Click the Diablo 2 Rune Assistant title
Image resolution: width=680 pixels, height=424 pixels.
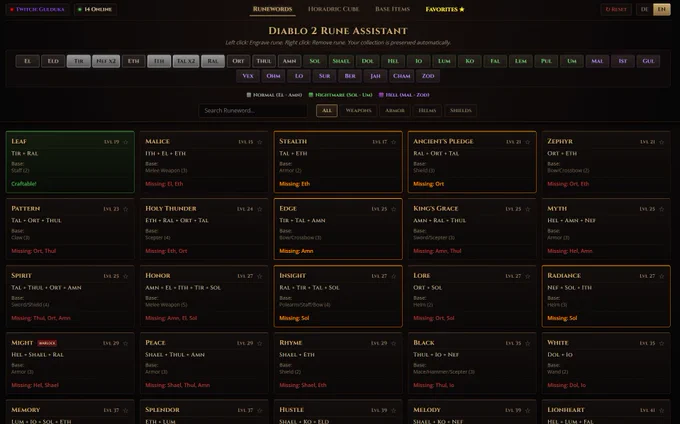pos(338,31)
